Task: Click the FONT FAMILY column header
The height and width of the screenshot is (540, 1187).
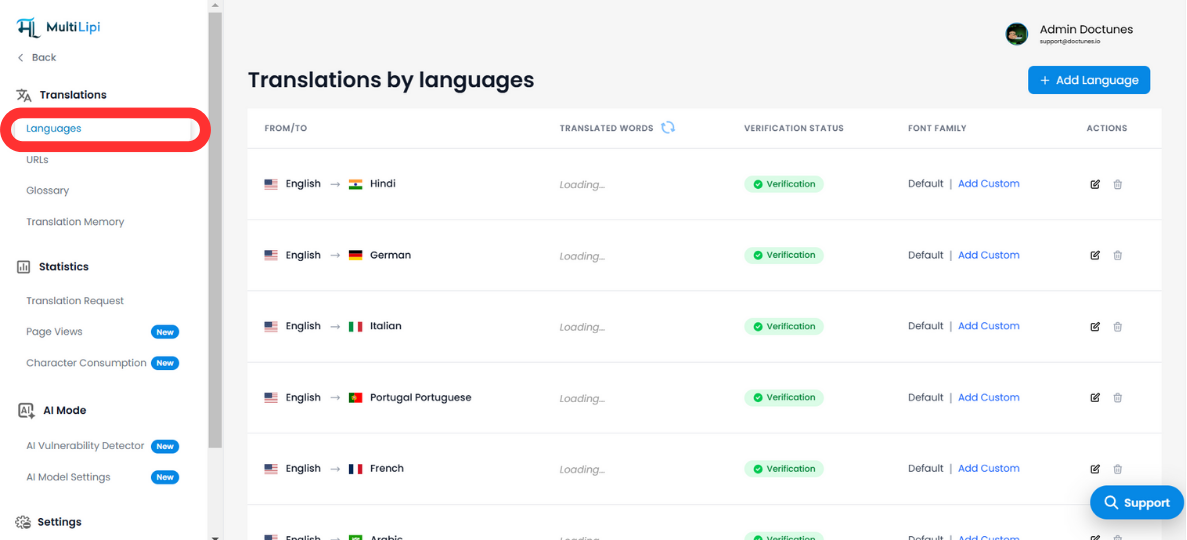Action: [x=937, y=128]
